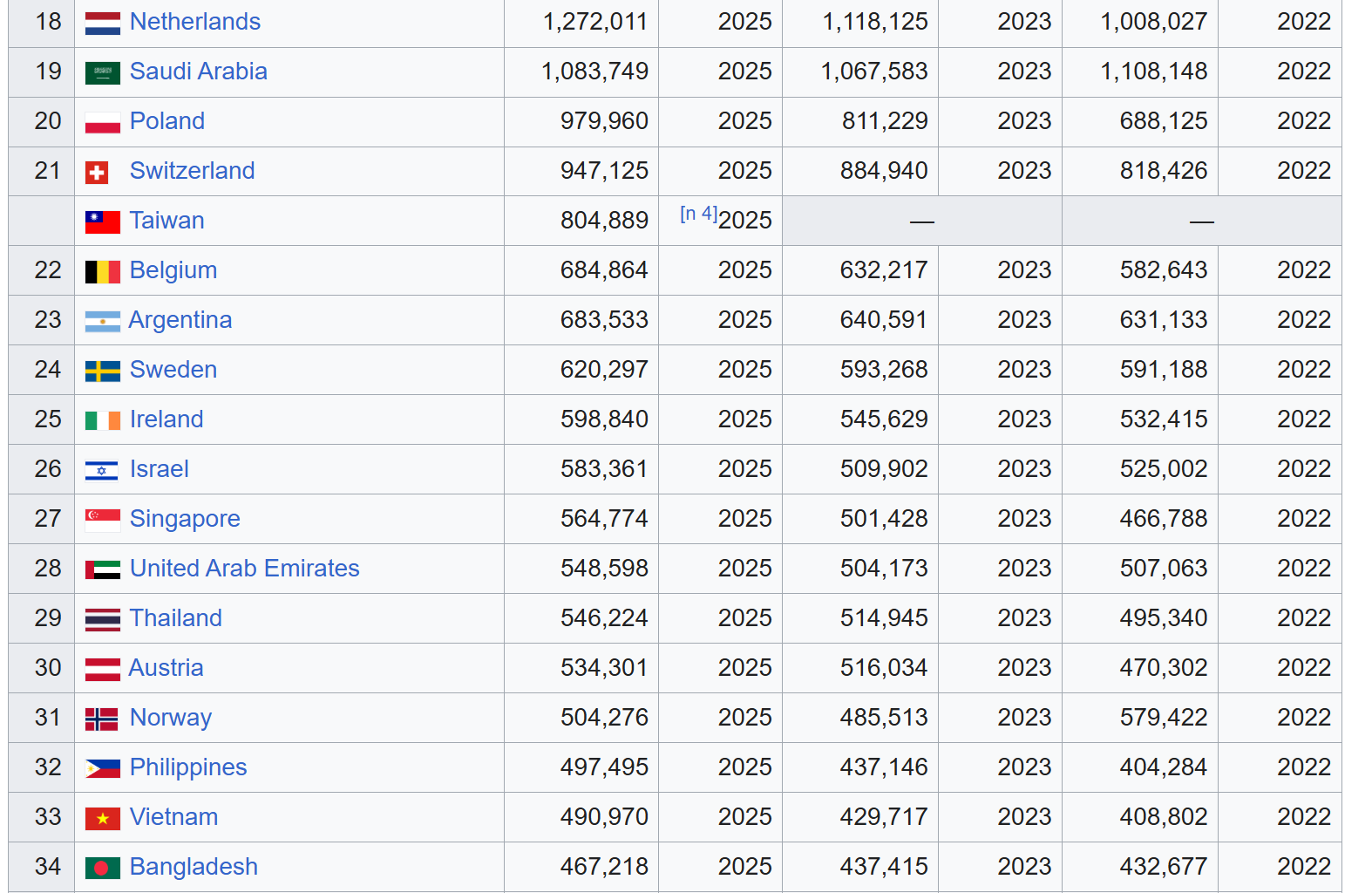Open the United Arab Emirates link

coord(245,569)
